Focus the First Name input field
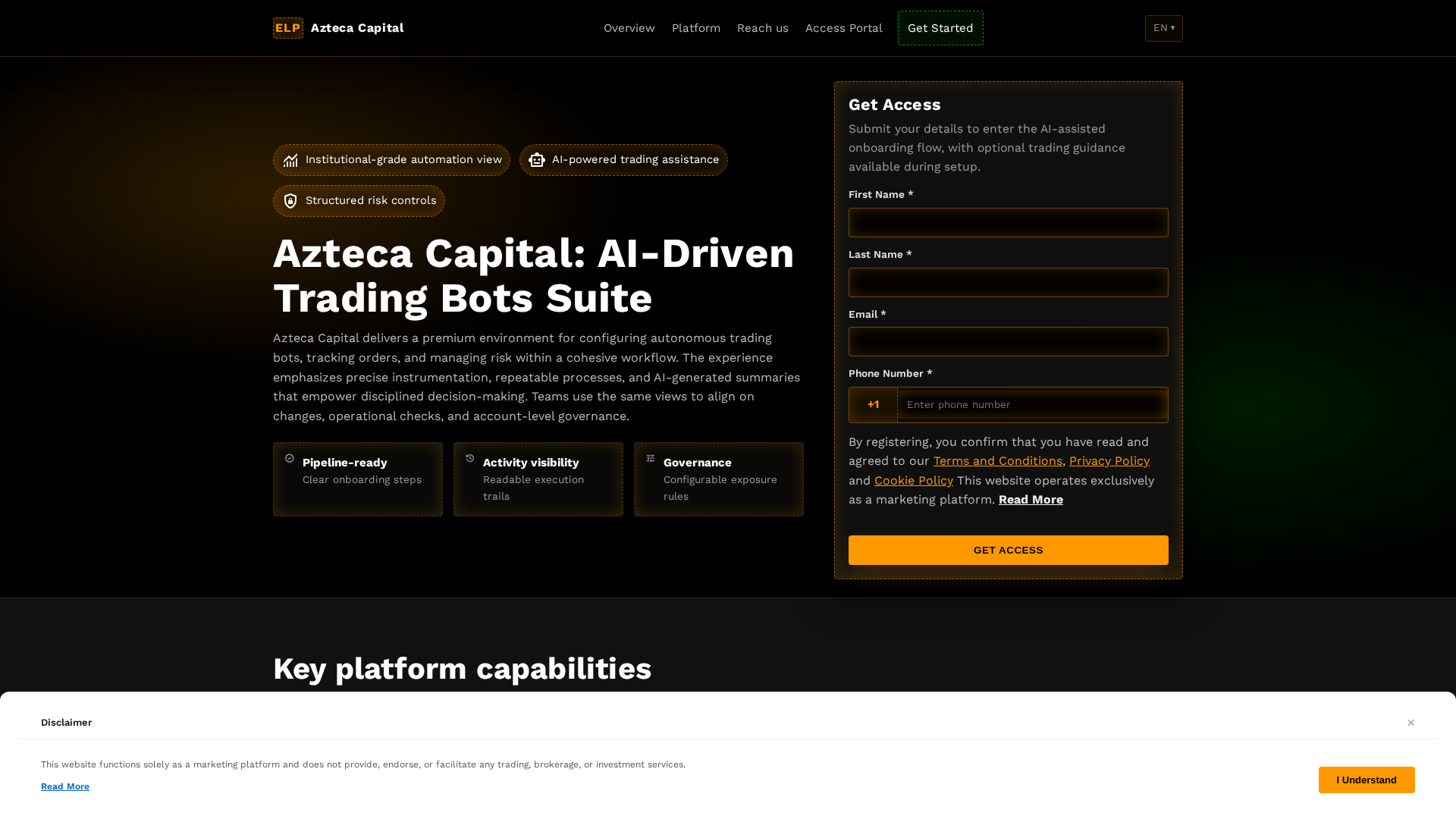This screenshot has height=819, width=1456. [1009, 223]
